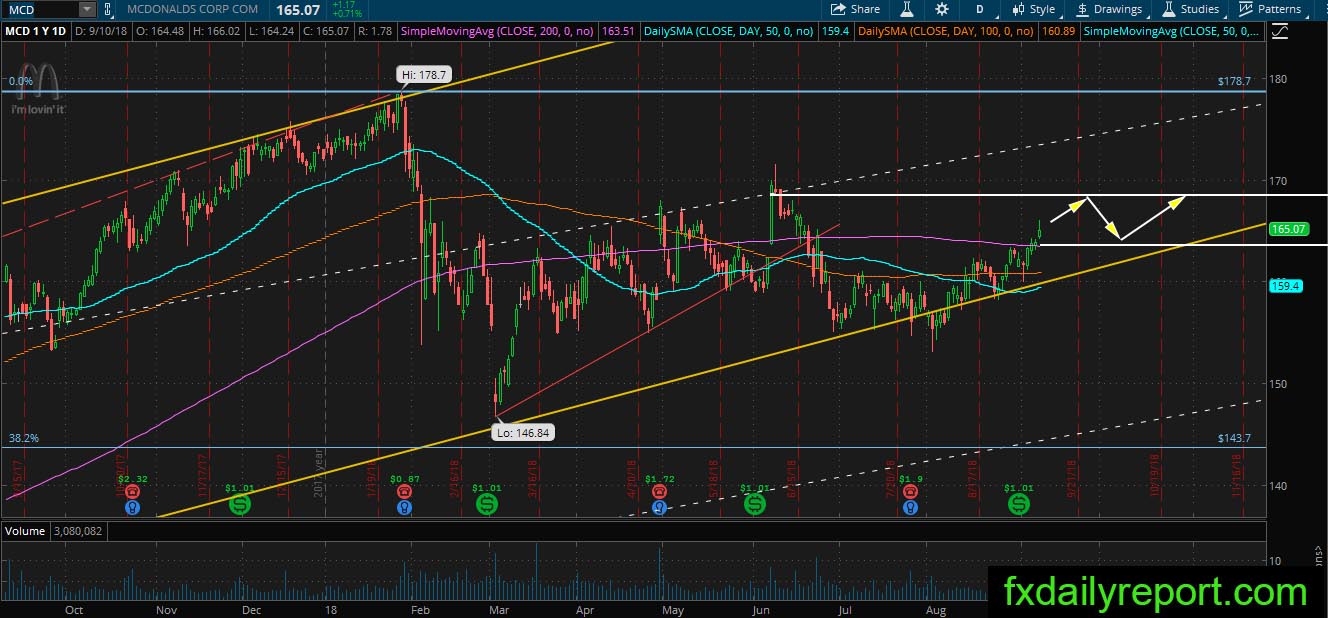Click the earnings phone icon labeled $1.72
The image size is (1328, 618).
tap(659, 492)
